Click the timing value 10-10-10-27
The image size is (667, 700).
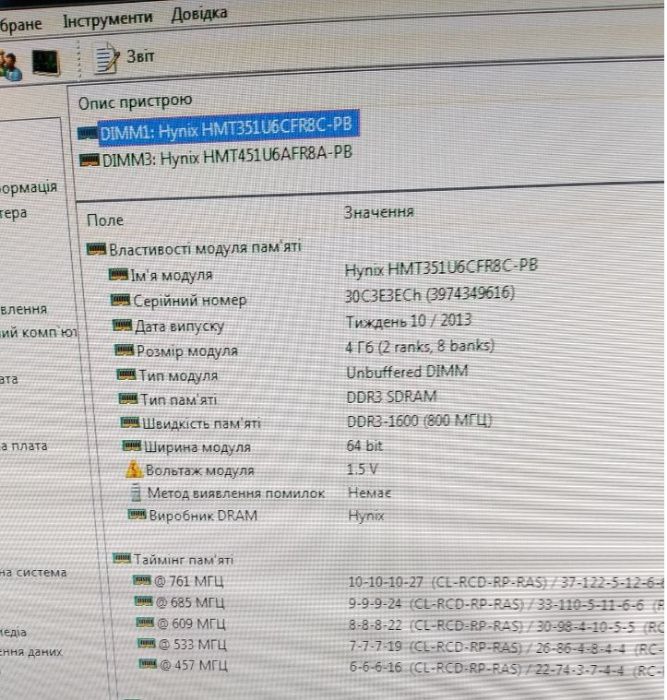385,582
